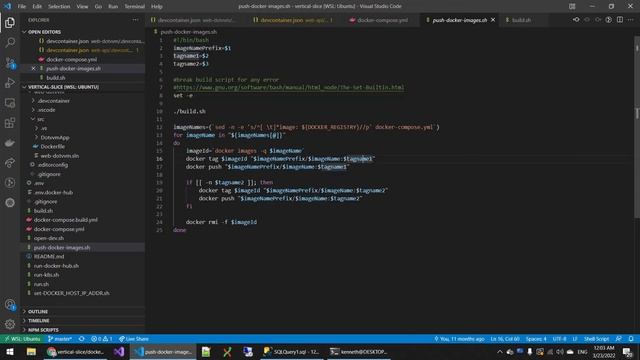Open the Selection menu

59,6
